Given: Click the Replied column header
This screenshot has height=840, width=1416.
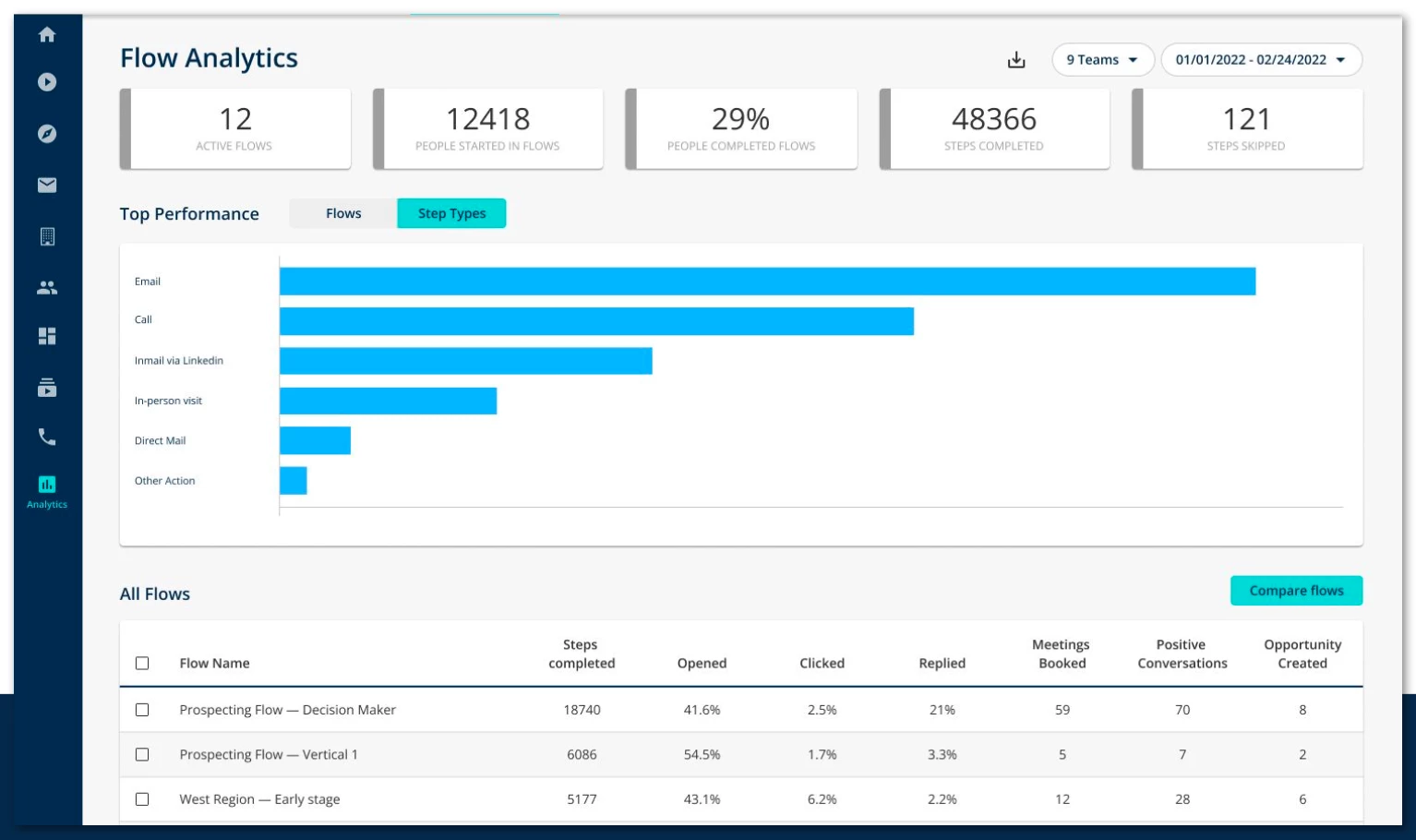Looking at the screenshot, I should point(942,663).
